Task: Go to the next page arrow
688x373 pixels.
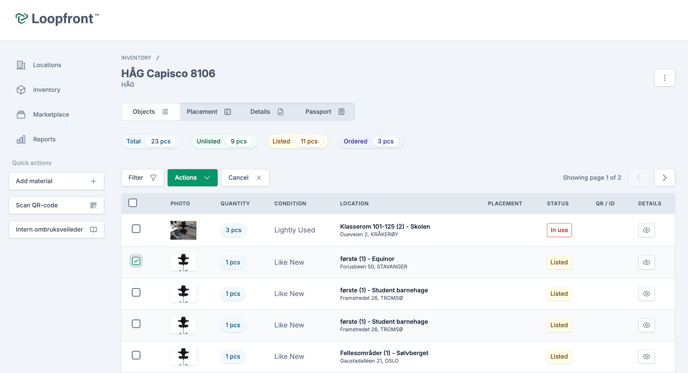Action: [x=664, y=178]
